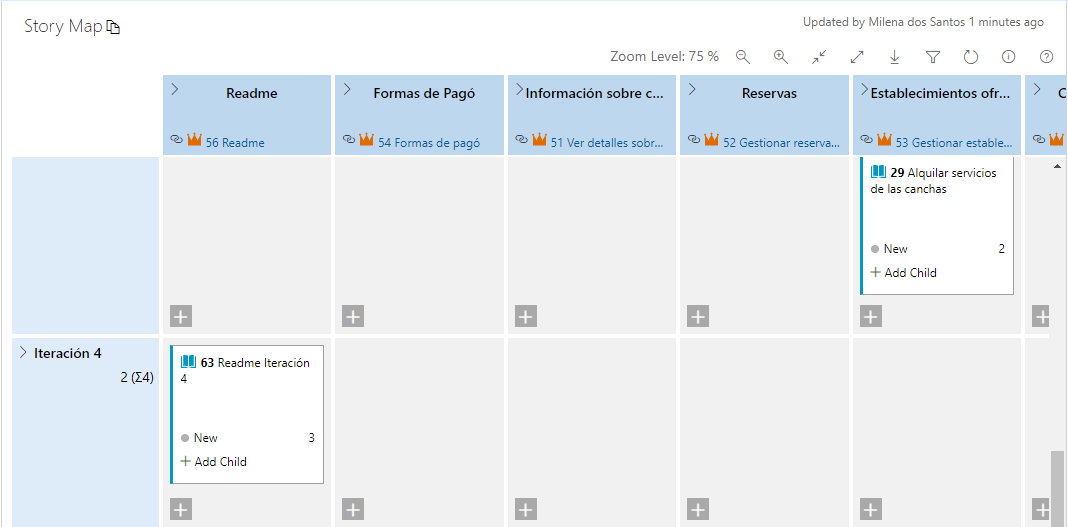Add card in Información column, Iteración 4 row

526,509
